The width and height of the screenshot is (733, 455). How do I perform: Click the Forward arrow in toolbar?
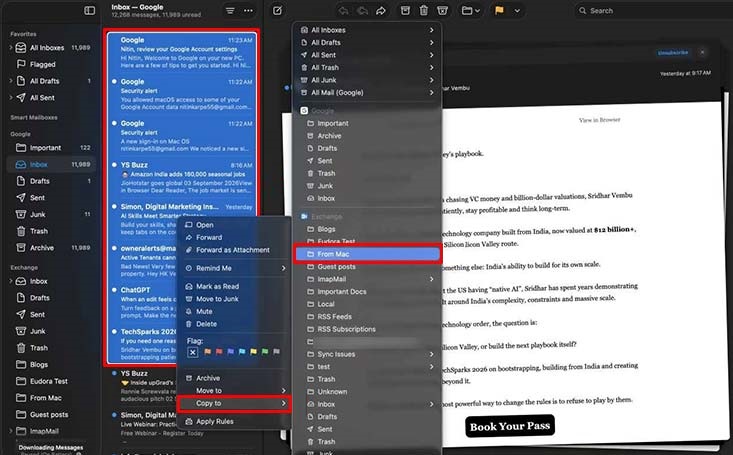point(381,10)
